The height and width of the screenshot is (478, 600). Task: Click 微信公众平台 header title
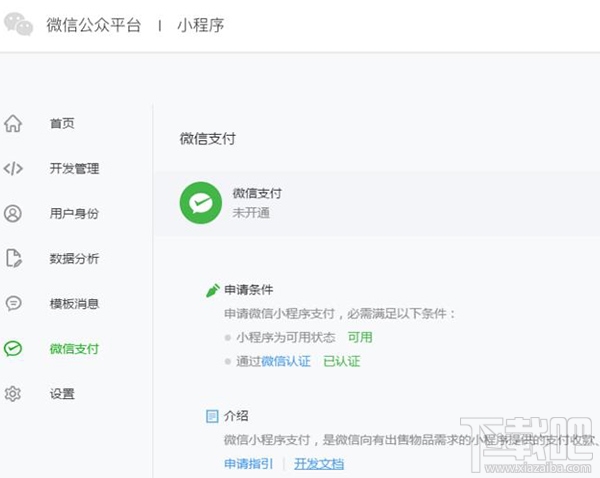coord(94,25)
